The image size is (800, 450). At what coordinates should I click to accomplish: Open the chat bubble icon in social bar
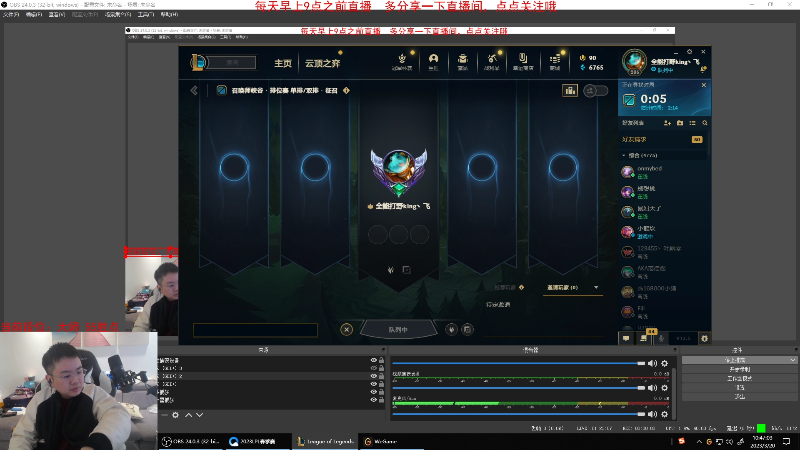click(x=626, y=338)
